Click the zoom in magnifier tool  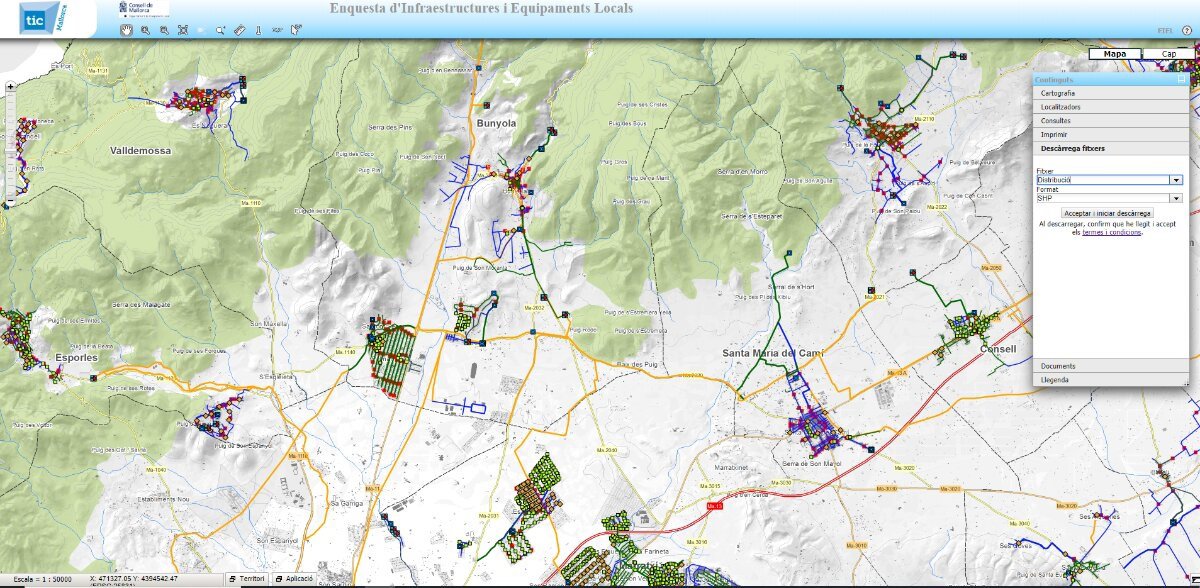tap(146, 30)
